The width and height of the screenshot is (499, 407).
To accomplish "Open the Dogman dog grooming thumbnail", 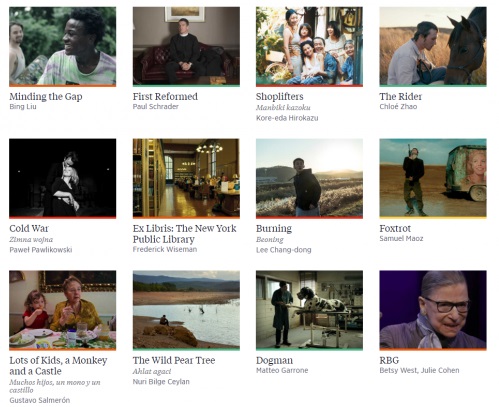I will pos(309,310).
